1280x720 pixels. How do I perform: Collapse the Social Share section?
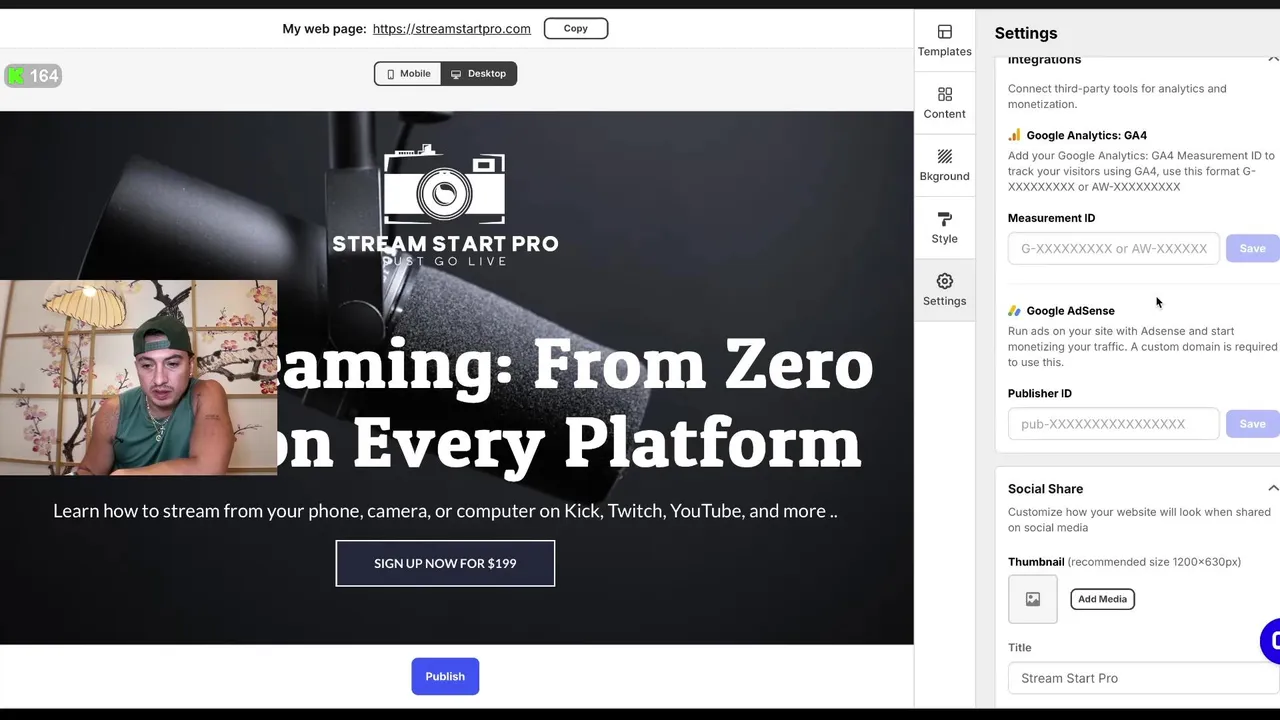[x=1273, y=489]
